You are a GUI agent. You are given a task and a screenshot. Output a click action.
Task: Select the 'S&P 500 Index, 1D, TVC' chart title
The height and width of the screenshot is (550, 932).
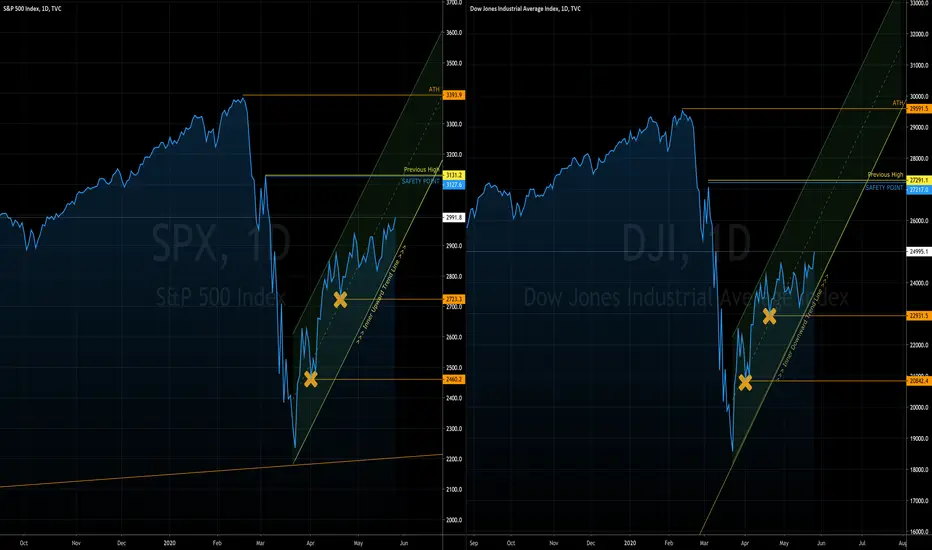tap(32, 9)
